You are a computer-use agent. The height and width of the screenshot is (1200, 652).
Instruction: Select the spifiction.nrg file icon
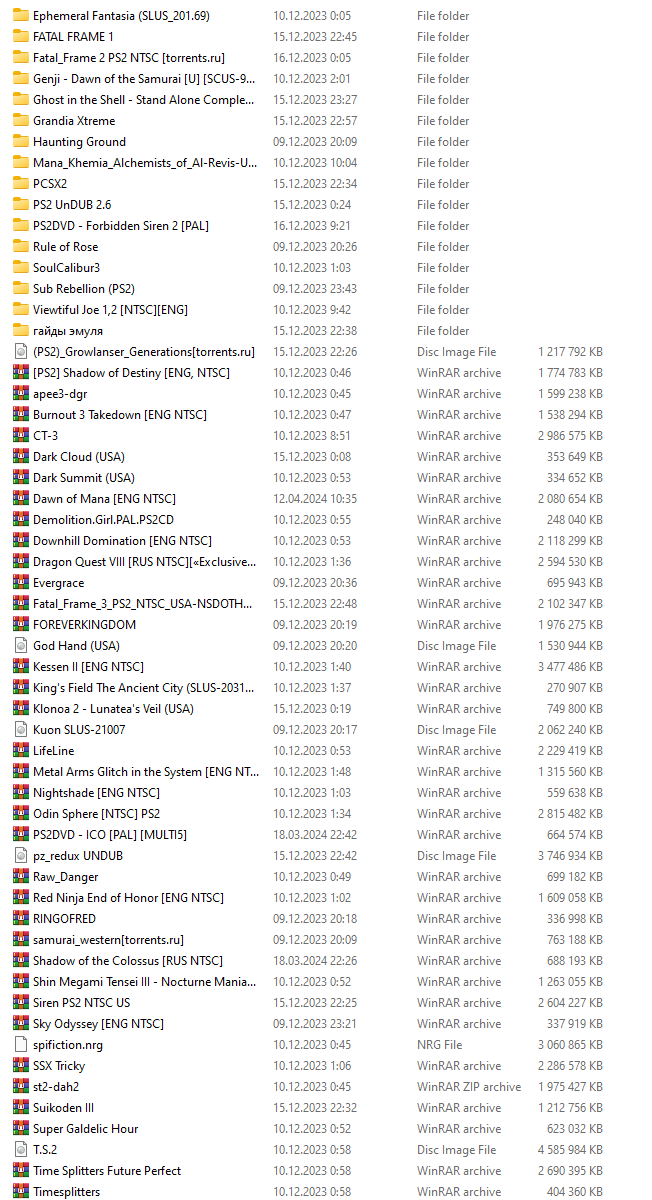tap(21, 1045)
